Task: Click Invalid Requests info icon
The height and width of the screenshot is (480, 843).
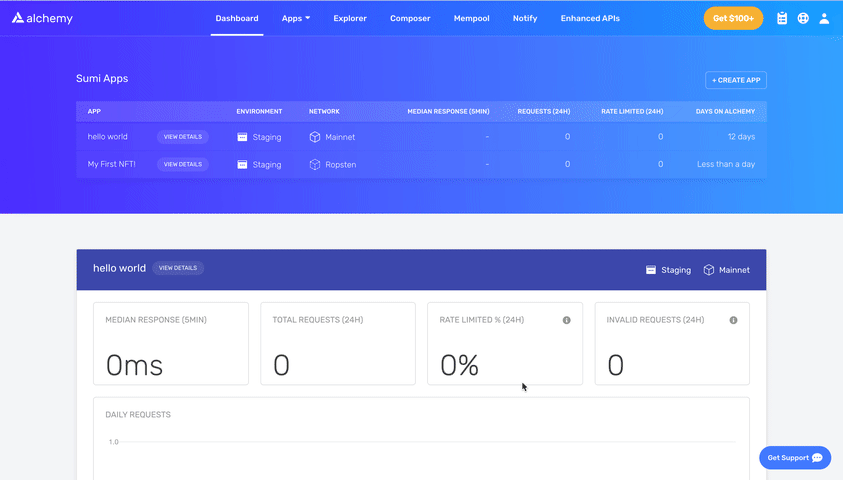Action: point(733,320)
